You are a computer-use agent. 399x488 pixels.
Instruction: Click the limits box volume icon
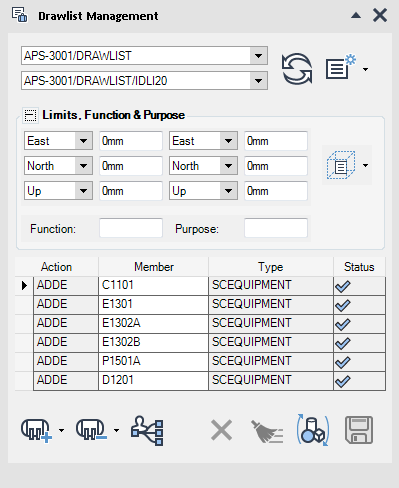point(341,165)
